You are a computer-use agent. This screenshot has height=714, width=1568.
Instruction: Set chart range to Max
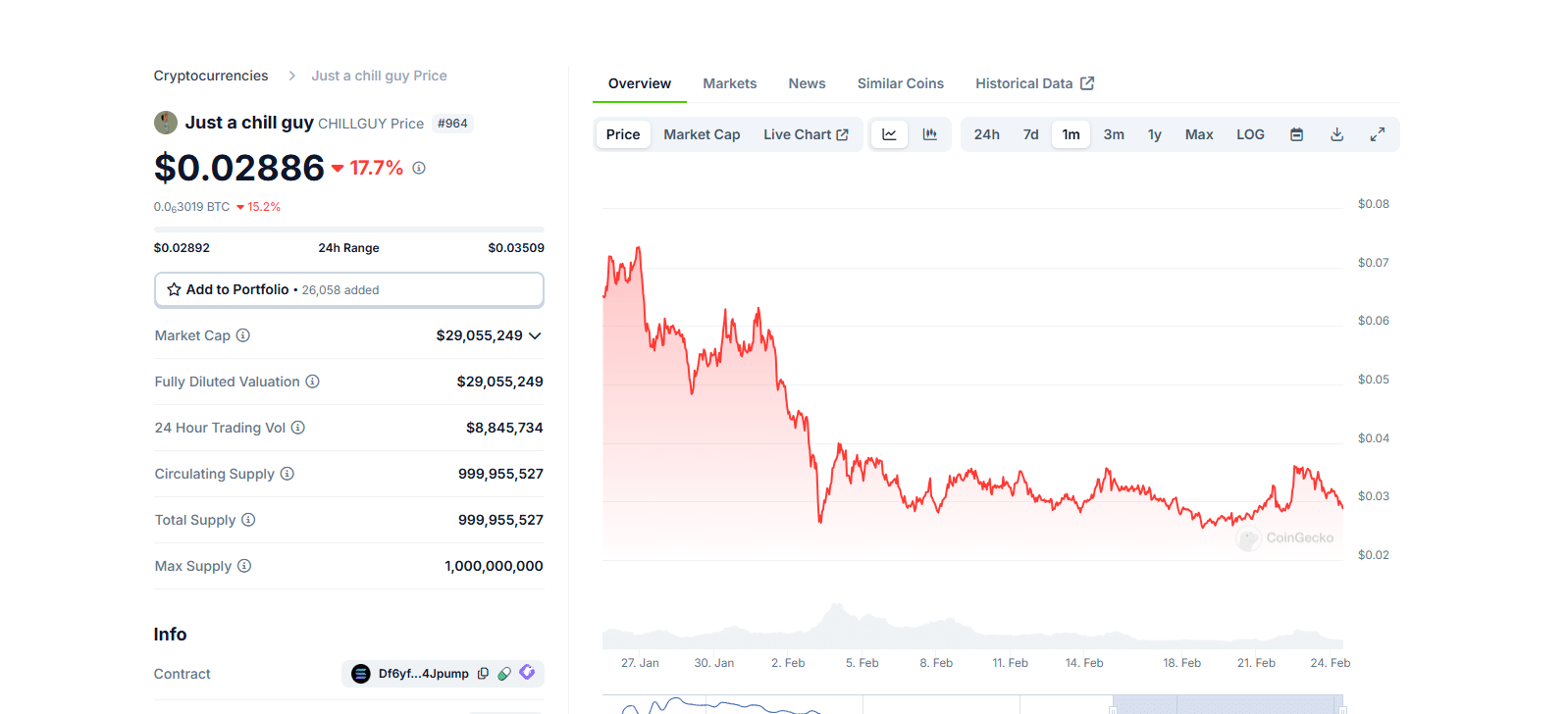click(1199, 134)
